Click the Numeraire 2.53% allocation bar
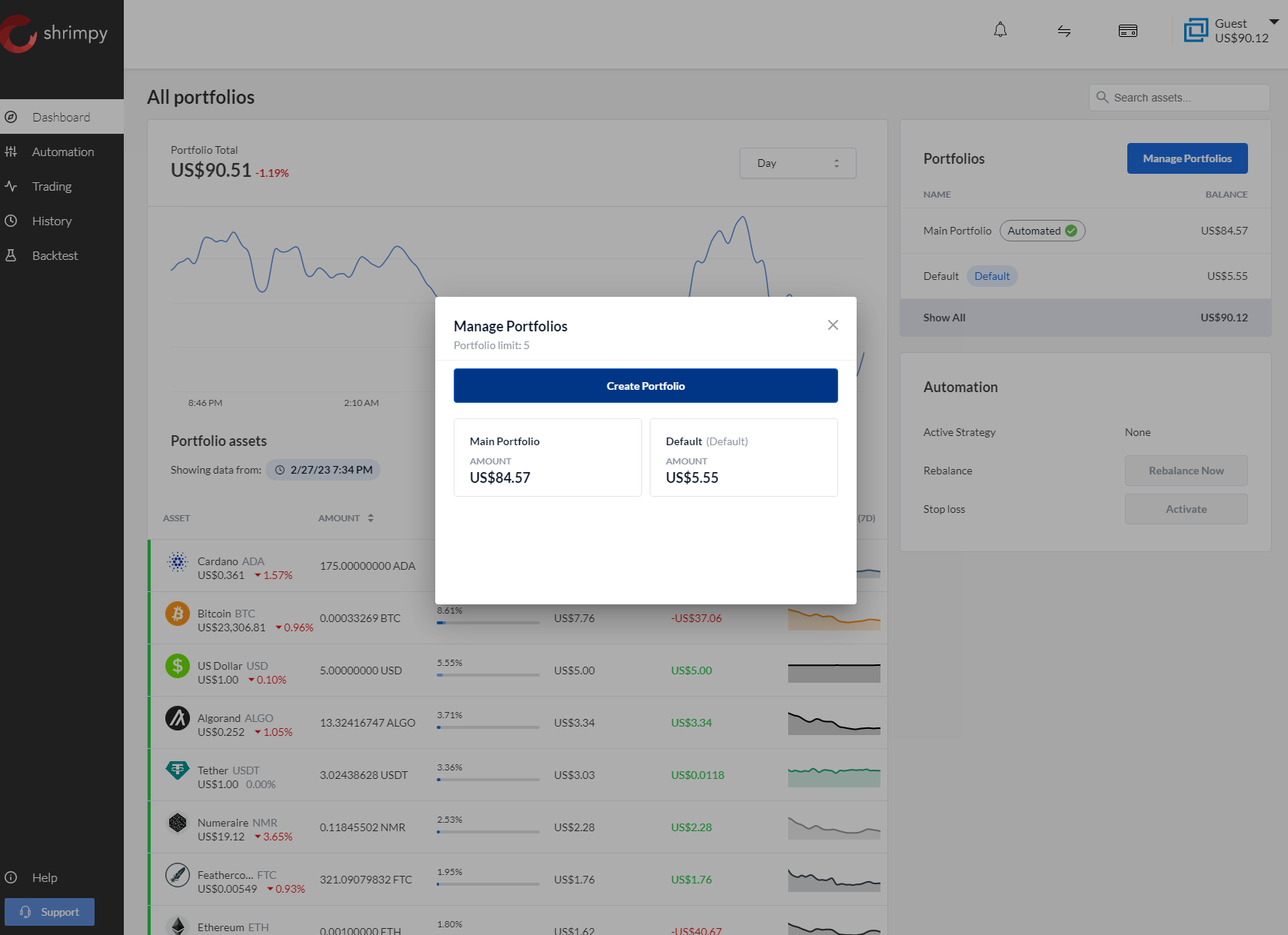1288x935 pixels. 488,831
